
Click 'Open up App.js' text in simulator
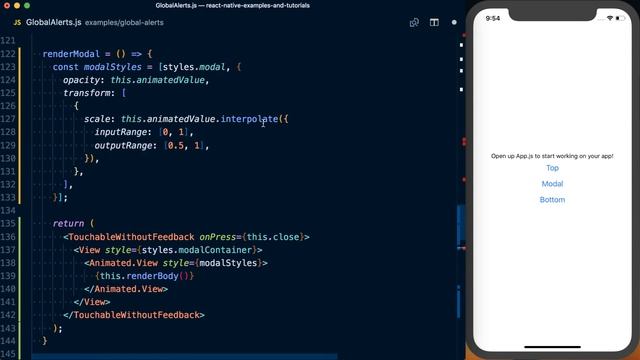pyautogui.click(x=552, y=156)
